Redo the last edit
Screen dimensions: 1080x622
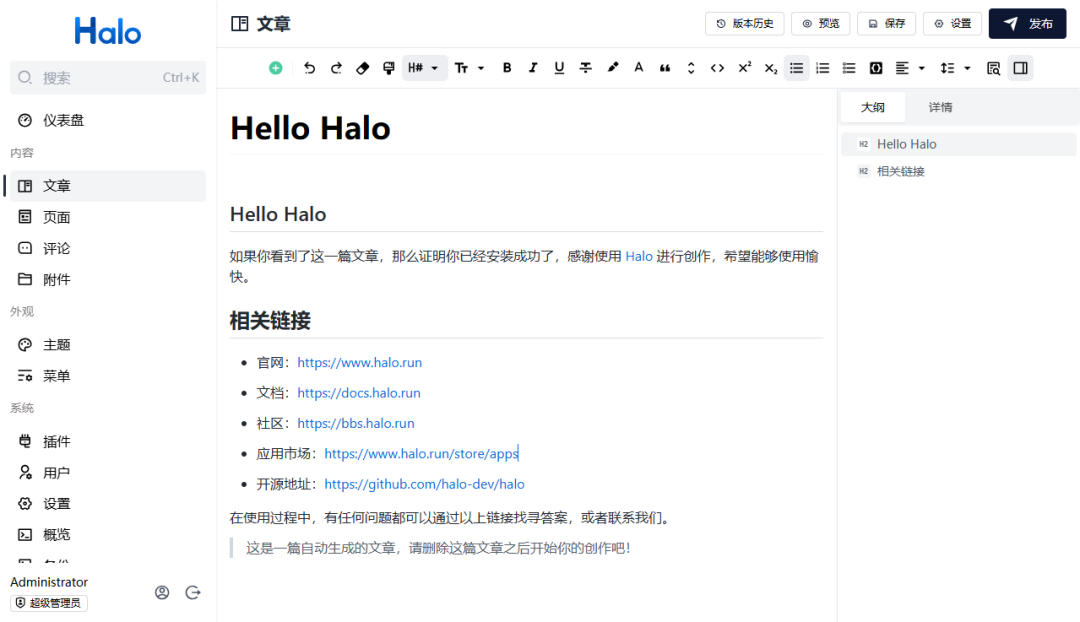[x=336, y=68]
